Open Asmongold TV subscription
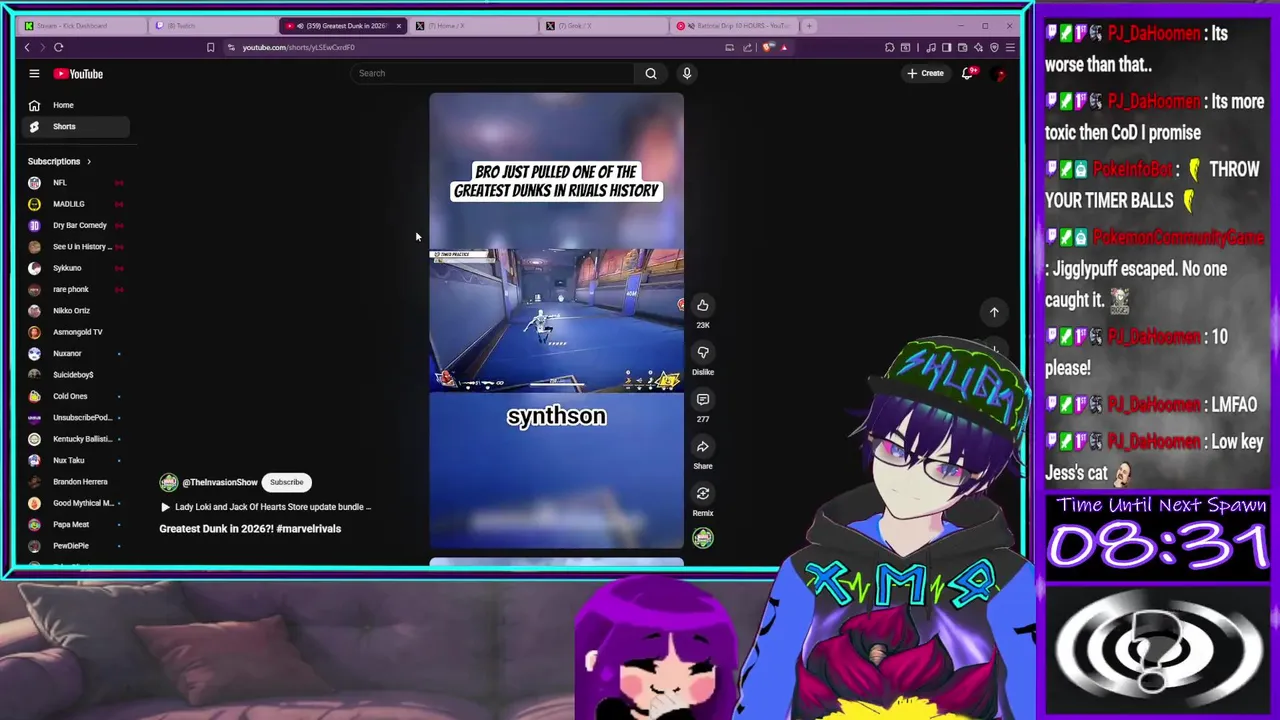This screenshot has height=720, width=1280. pyautogui.click(x=75, y=332)
